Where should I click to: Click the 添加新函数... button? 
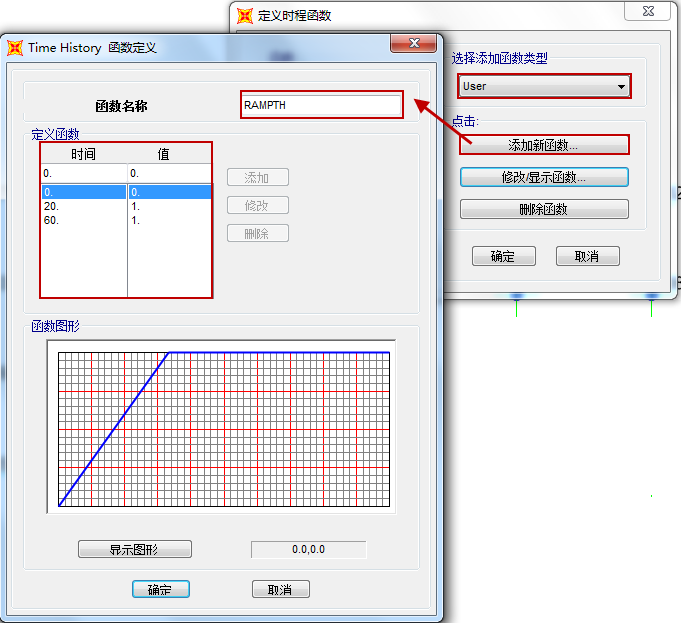[544, 145]
